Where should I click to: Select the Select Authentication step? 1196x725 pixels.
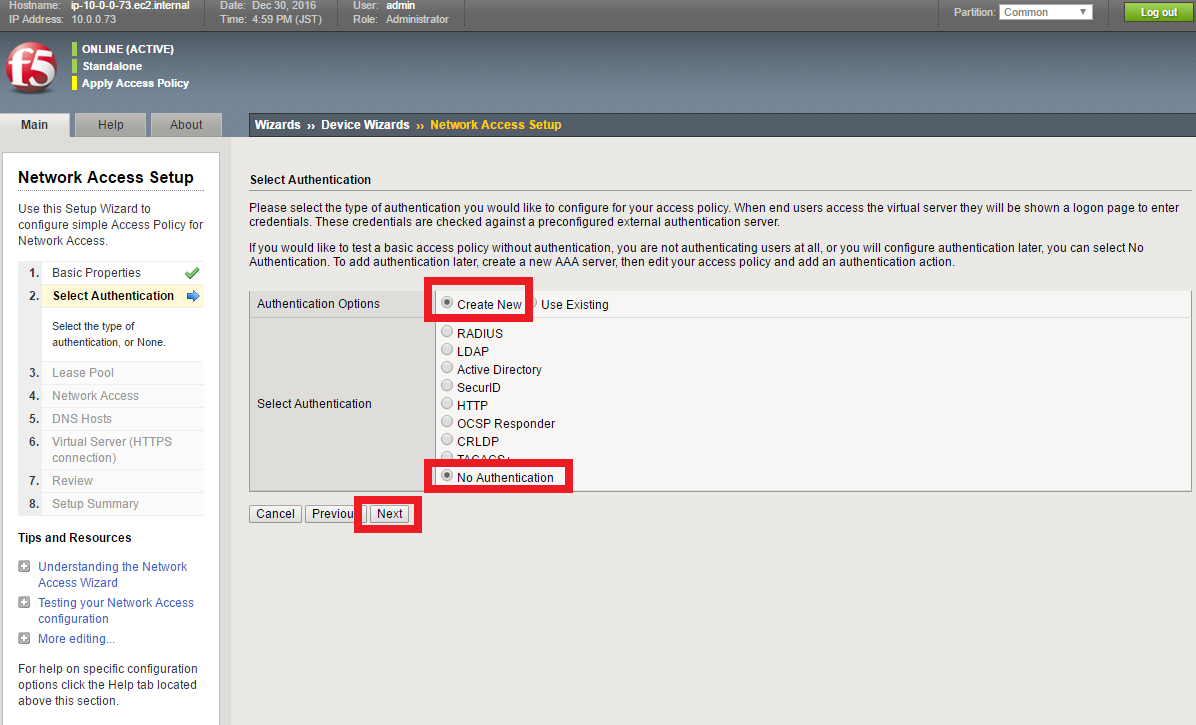[111, 296]
